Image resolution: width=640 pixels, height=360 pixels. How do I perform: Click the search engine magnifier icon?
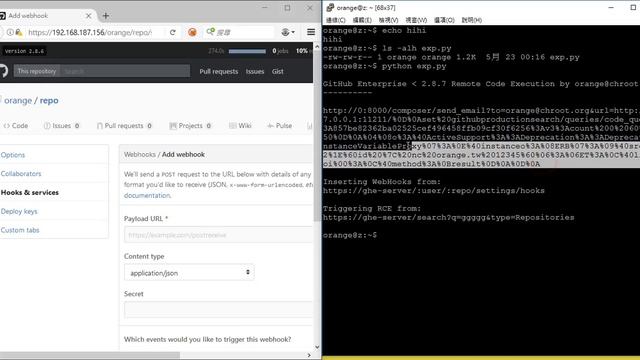click(210, 31)
